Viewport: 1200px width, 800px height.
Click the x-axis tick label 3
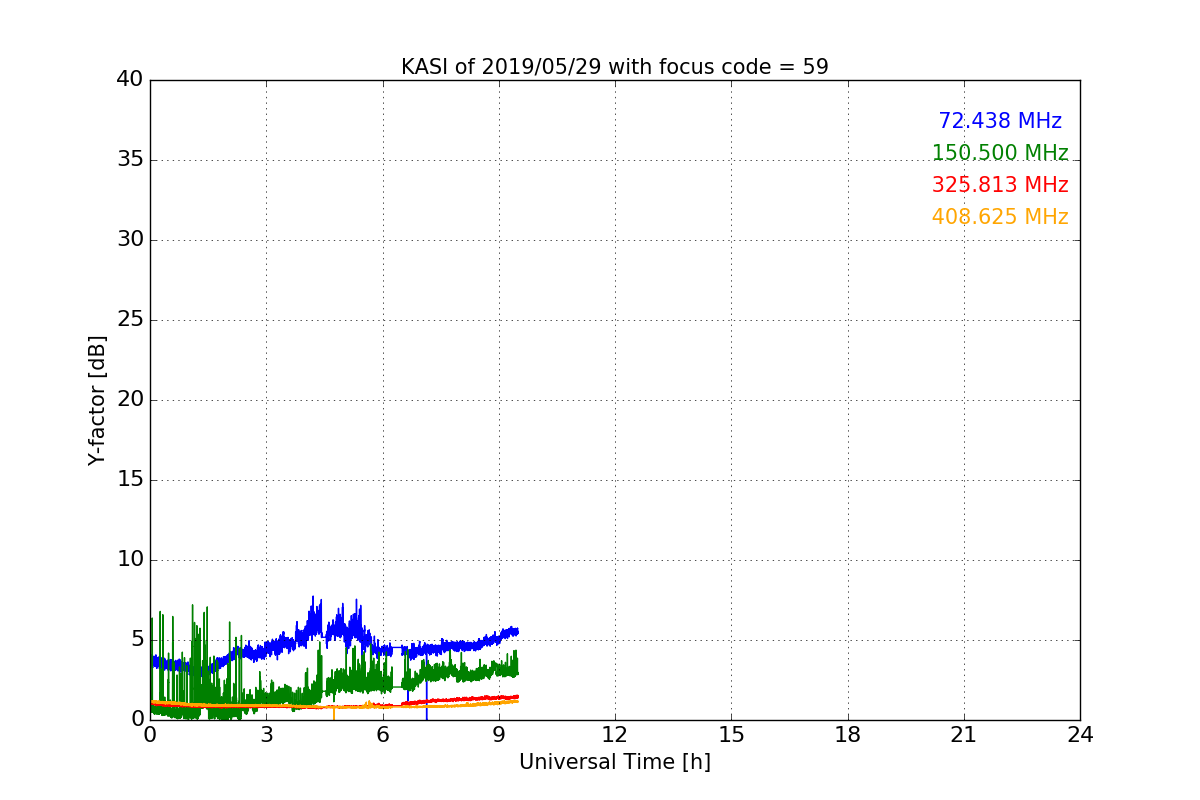266,735
